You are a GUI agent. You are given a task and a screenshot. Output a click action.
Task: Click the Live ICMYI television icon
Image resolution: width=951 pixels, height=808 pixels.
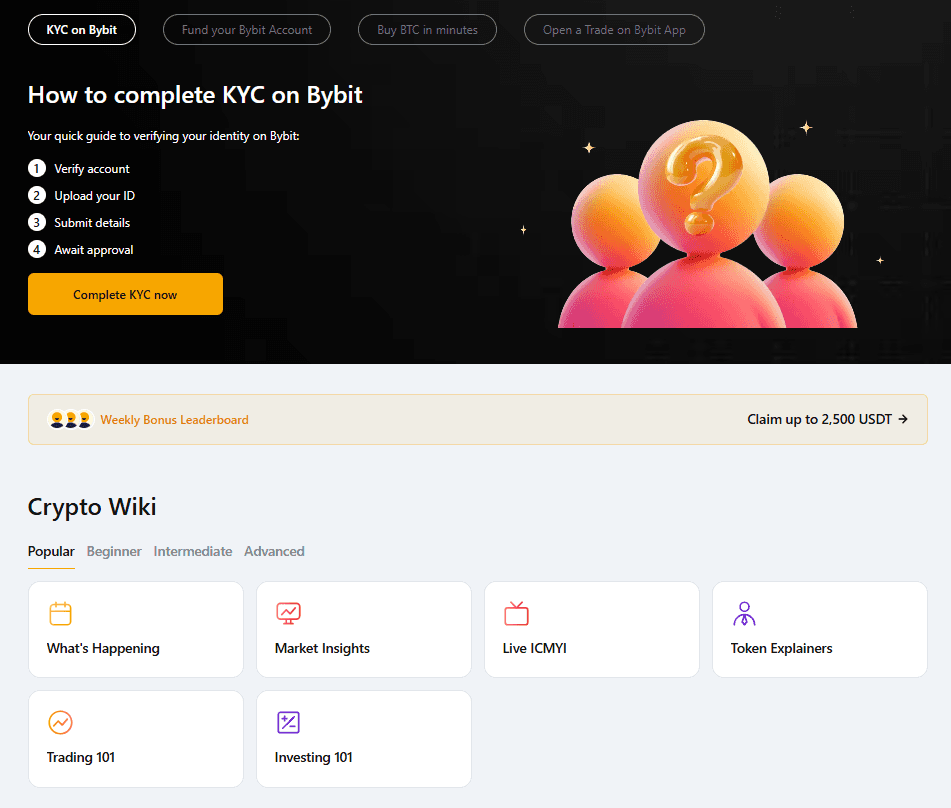click(516, 613)
